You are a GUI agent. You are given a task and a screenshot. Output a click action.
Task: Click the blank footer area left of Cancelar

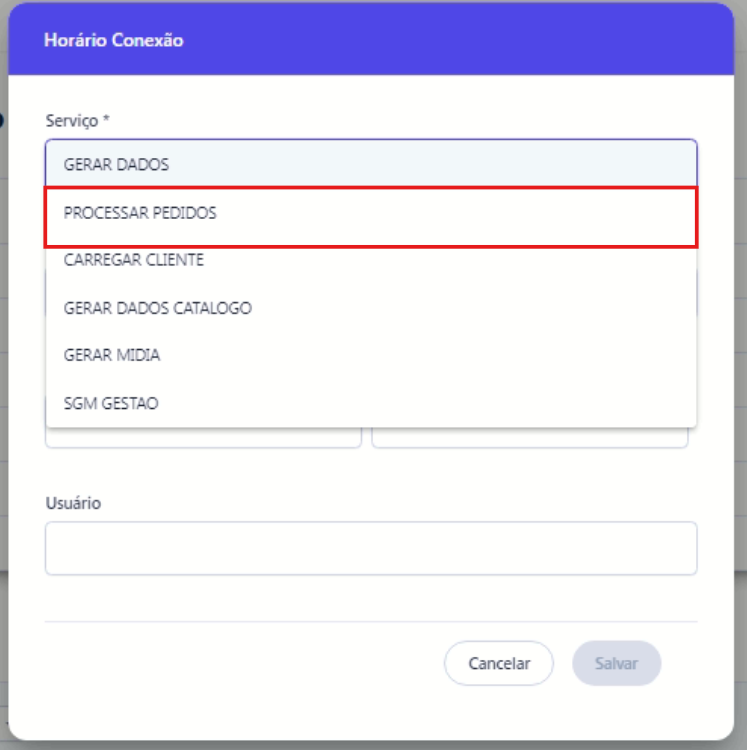tap(240, 663)
